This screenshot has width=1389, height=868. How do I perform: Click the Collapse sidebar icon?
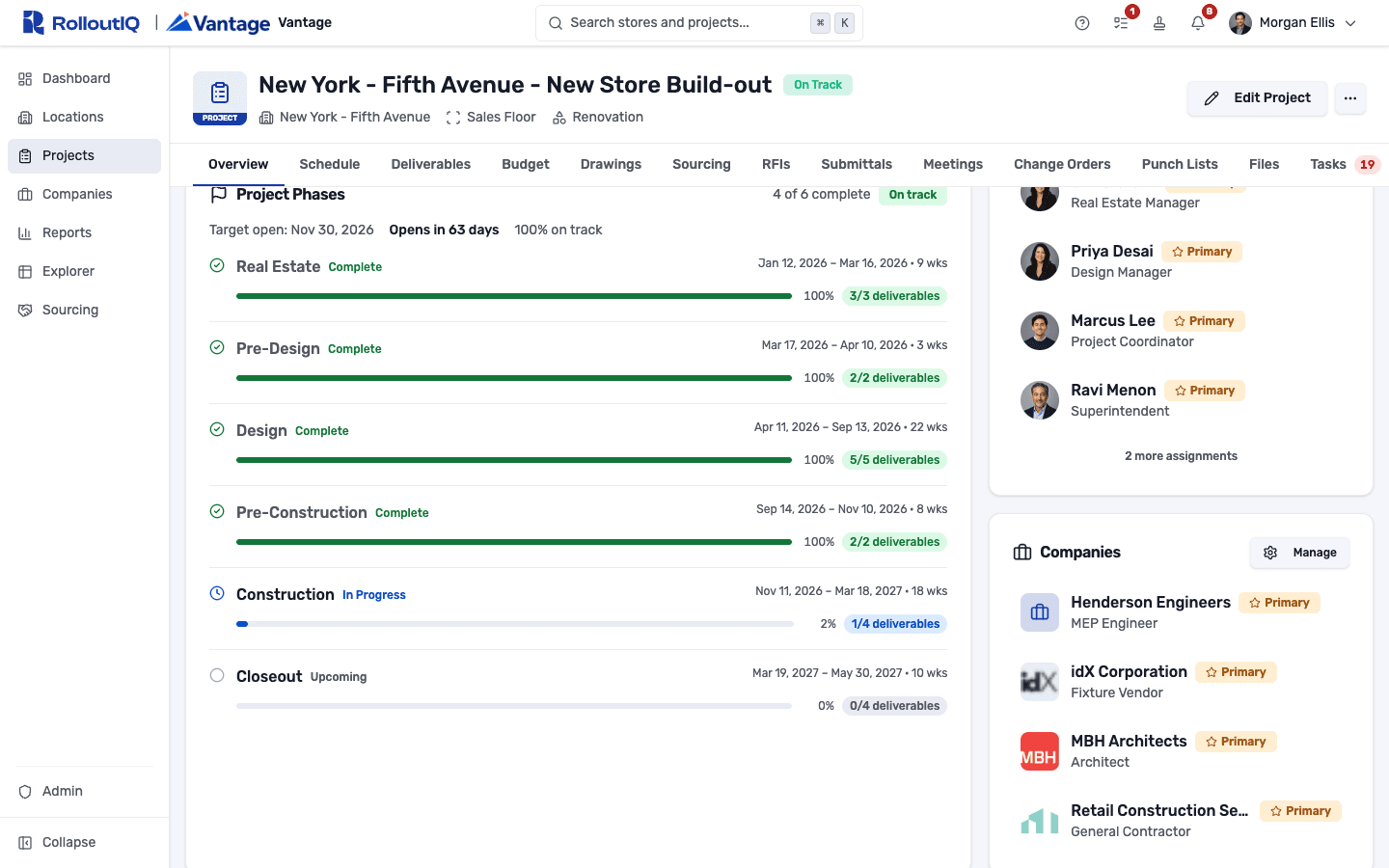pyautogui.click(x=25, y=842)
